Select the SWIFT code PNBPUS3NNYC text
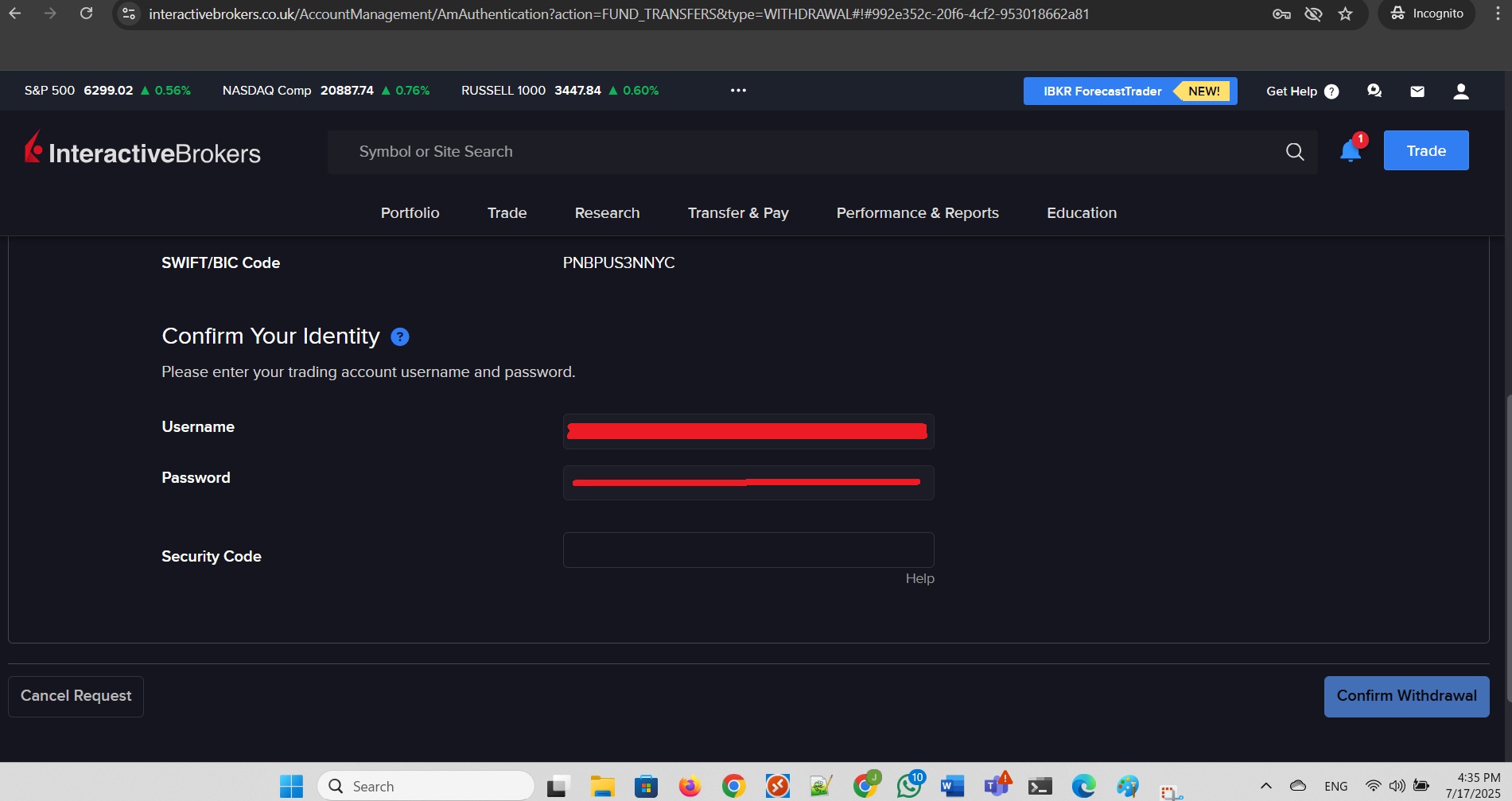 click(x=619, y=262)
